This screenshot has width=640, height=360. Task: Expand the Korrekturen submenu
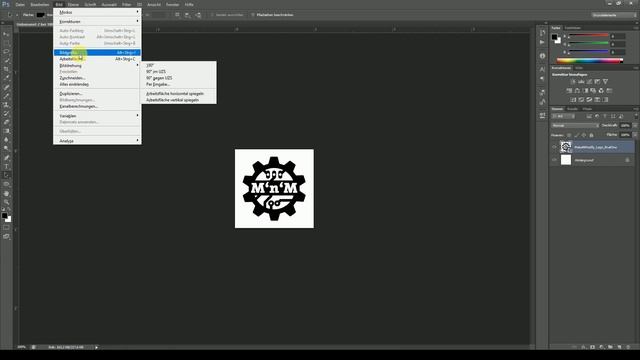(97, 22)
